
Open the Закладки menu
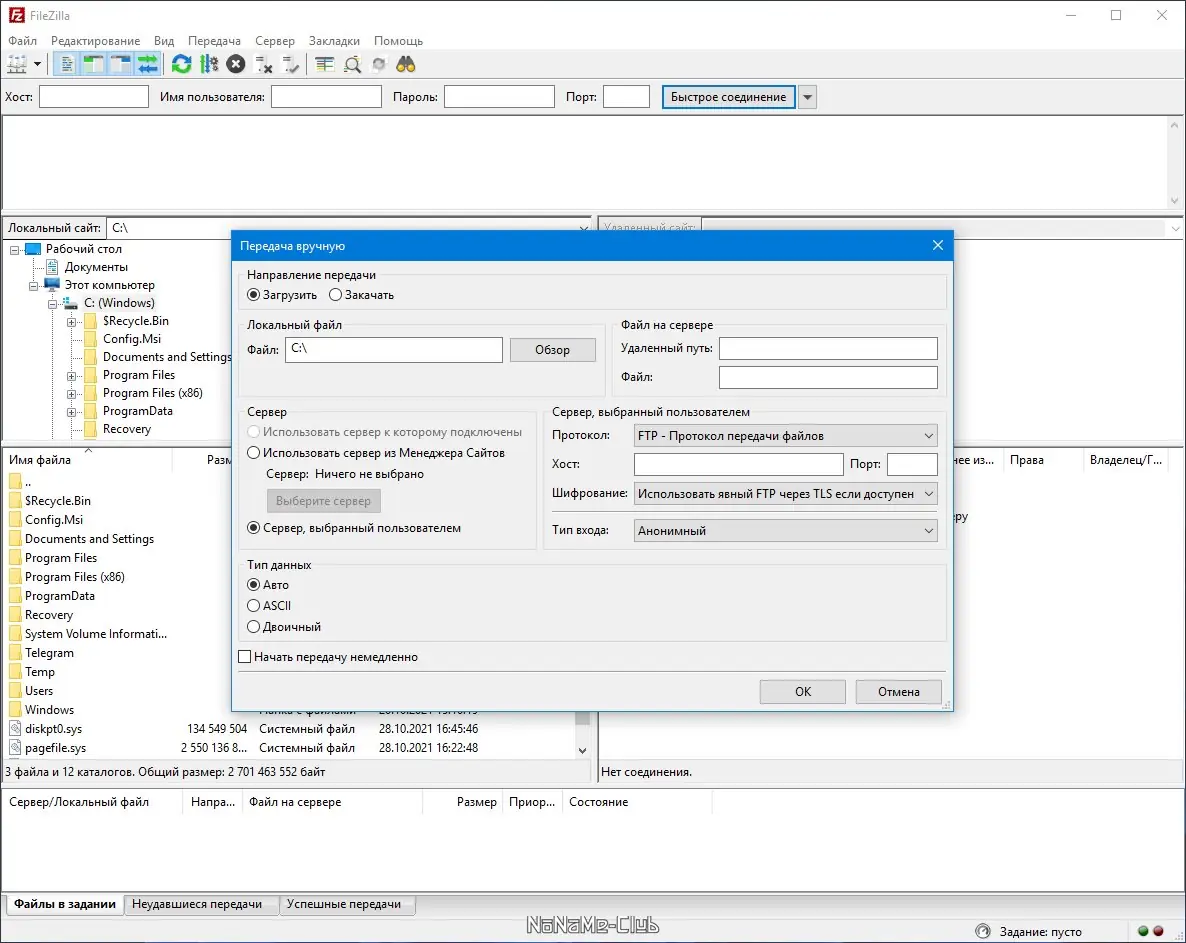click(x=334, y=41)
